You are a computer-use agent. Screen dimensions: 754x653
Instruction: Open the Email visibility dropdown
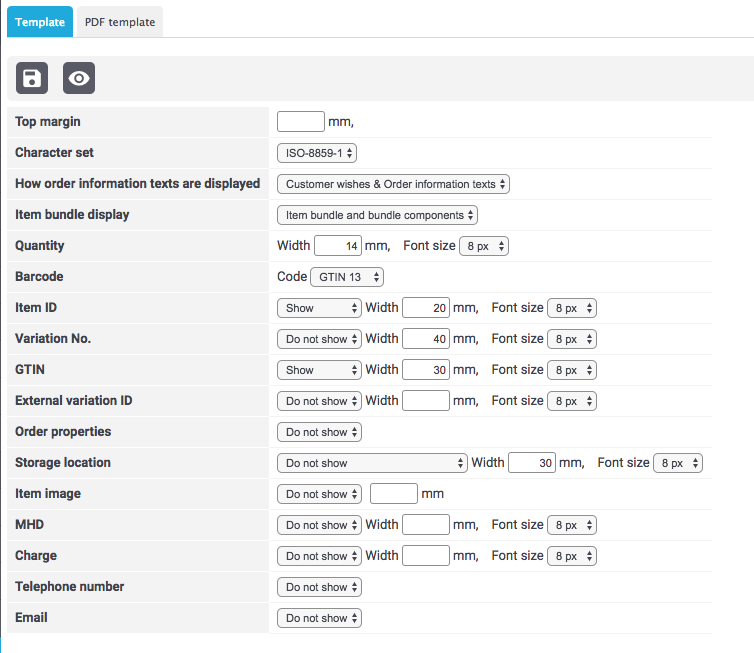pyautogui.click(x=319, y=618)
